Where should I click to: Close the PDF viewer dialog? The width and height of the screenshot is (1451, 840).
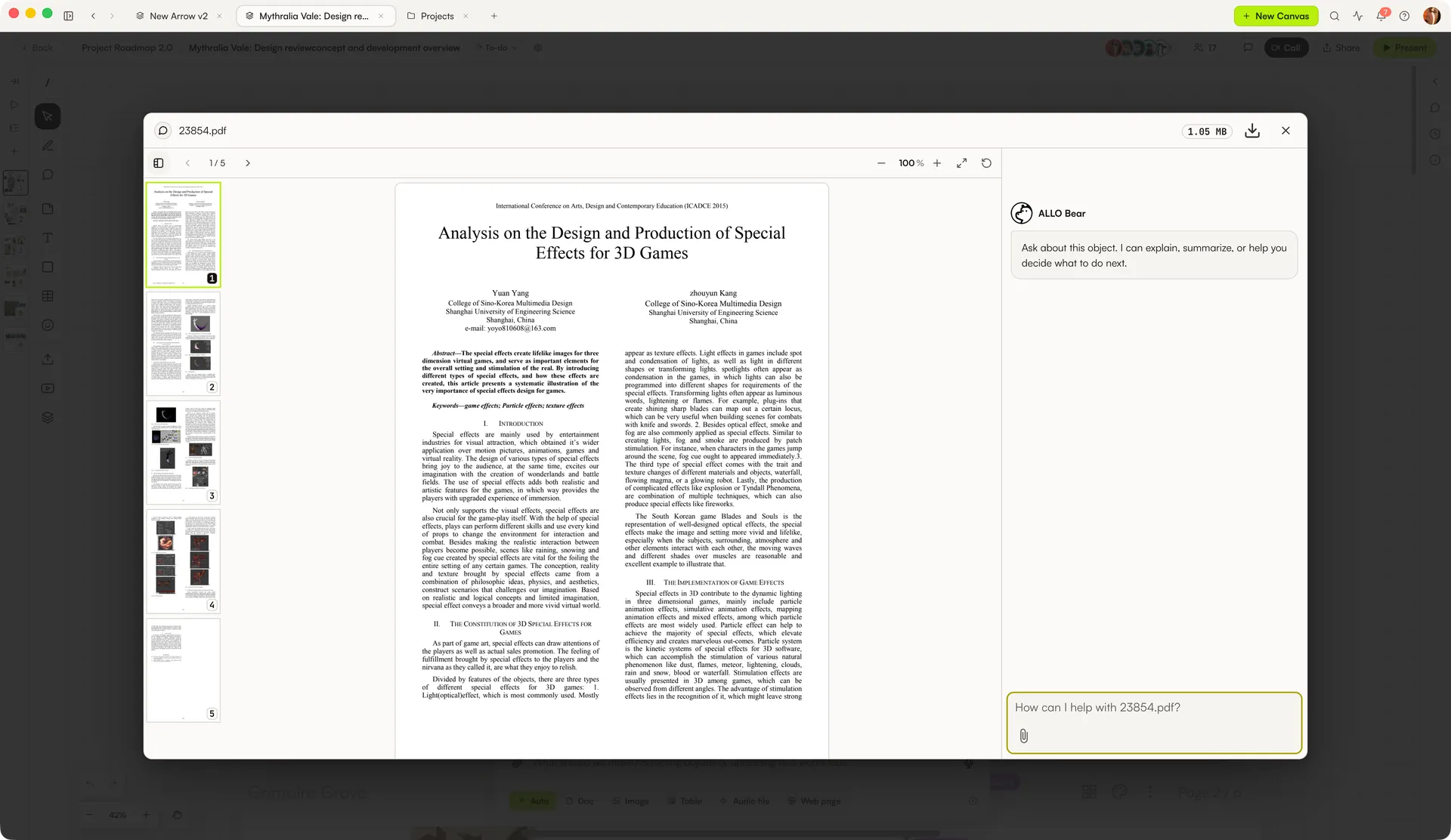coord(1285,131)
